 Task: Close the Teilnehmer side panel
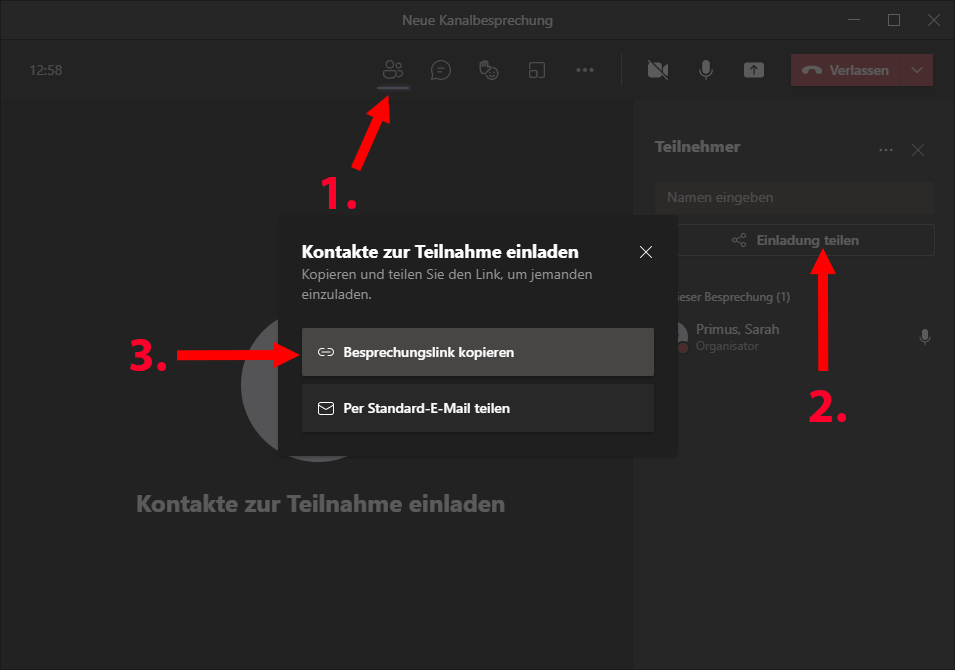click(918, 150)
